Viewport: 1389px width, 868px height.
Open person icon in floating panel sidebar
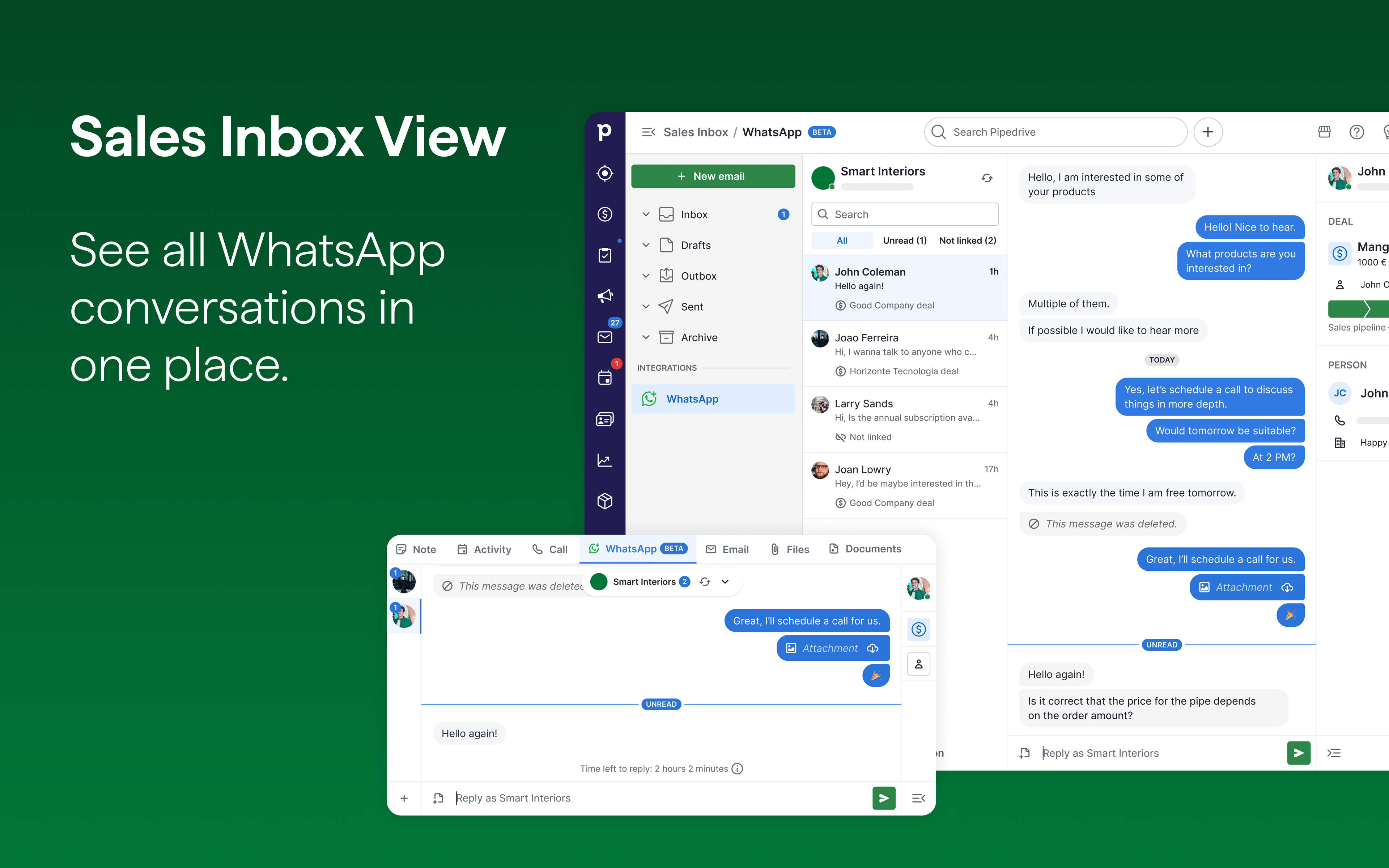(x=919, y=664)
